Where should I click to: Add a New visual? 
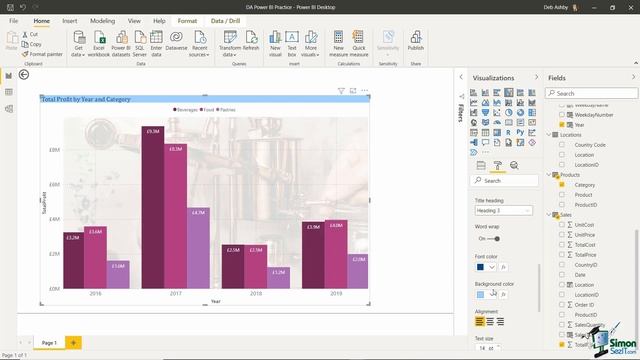[275, 44]
